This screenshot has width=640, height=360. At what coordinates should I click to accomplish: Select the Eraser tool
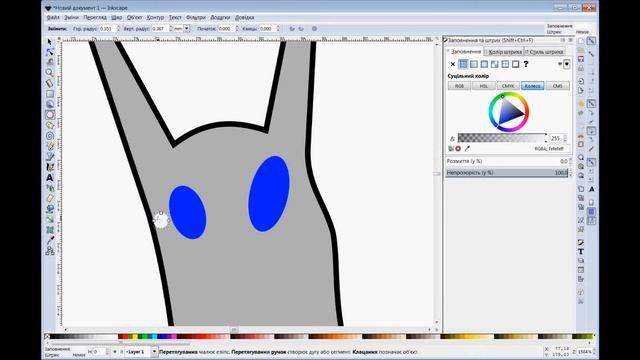click(50, 199)
